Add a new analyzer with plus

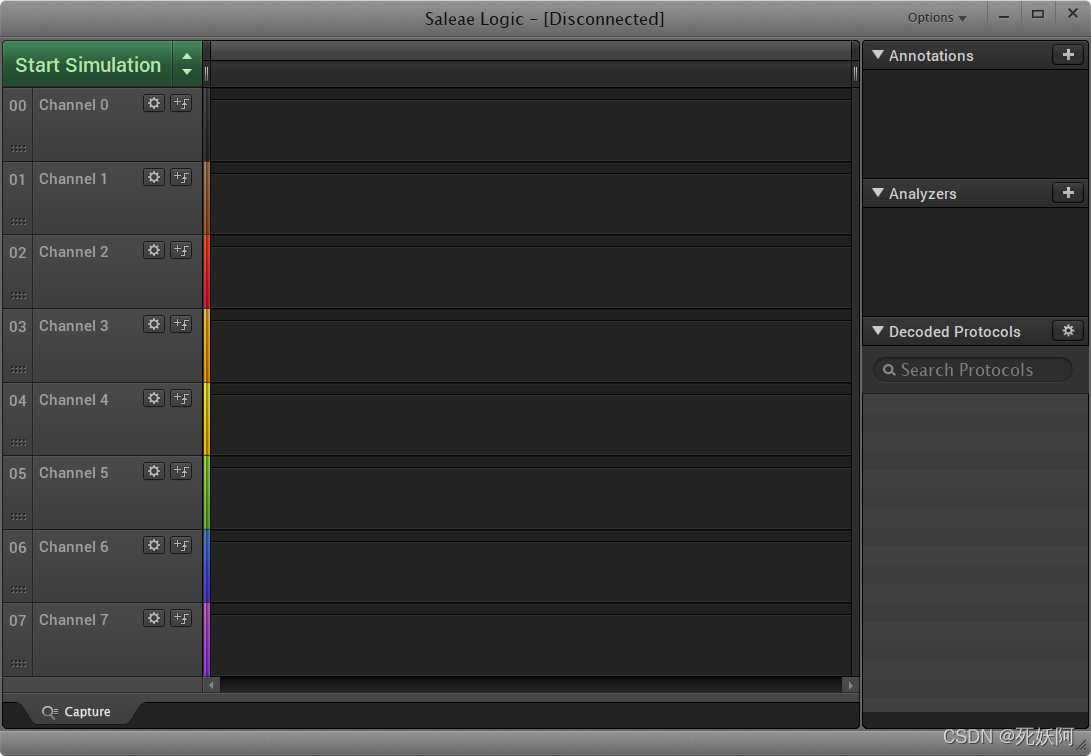tap(1068, 193)
